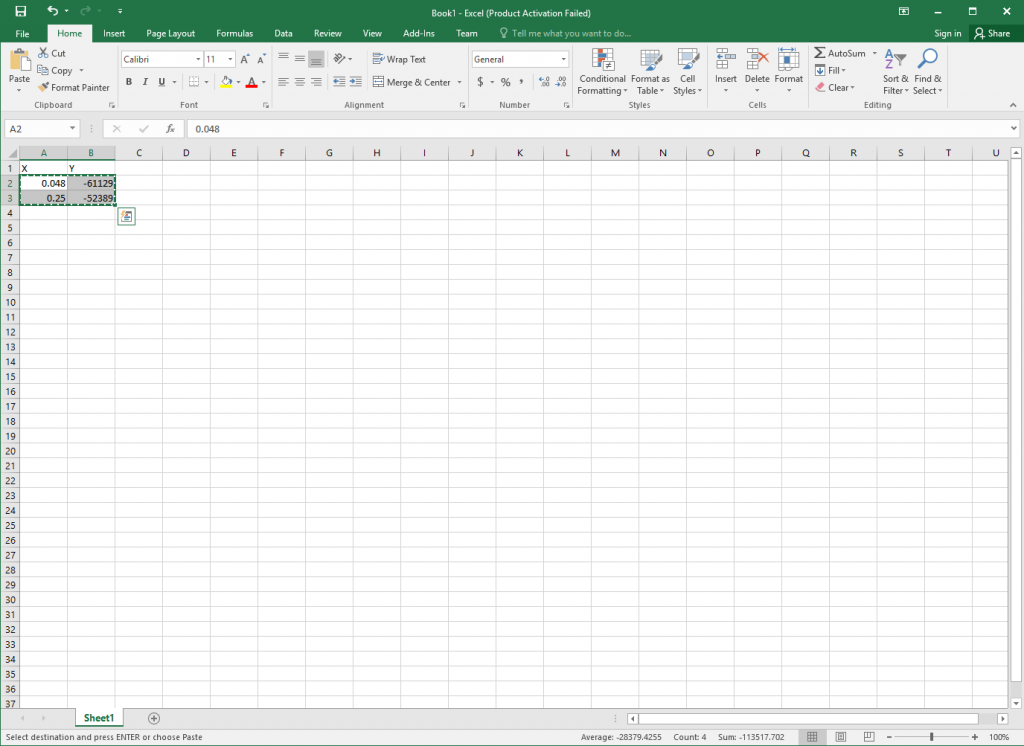Open the Clear dropdown
Image resolution: width=1024 pixels, height=746 pixels.
835,88
